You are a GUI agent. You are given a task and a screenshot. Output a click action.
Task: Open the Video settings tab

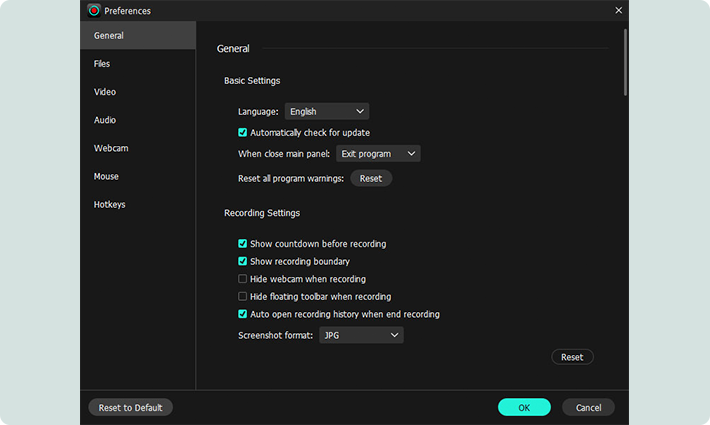point(138,92)
